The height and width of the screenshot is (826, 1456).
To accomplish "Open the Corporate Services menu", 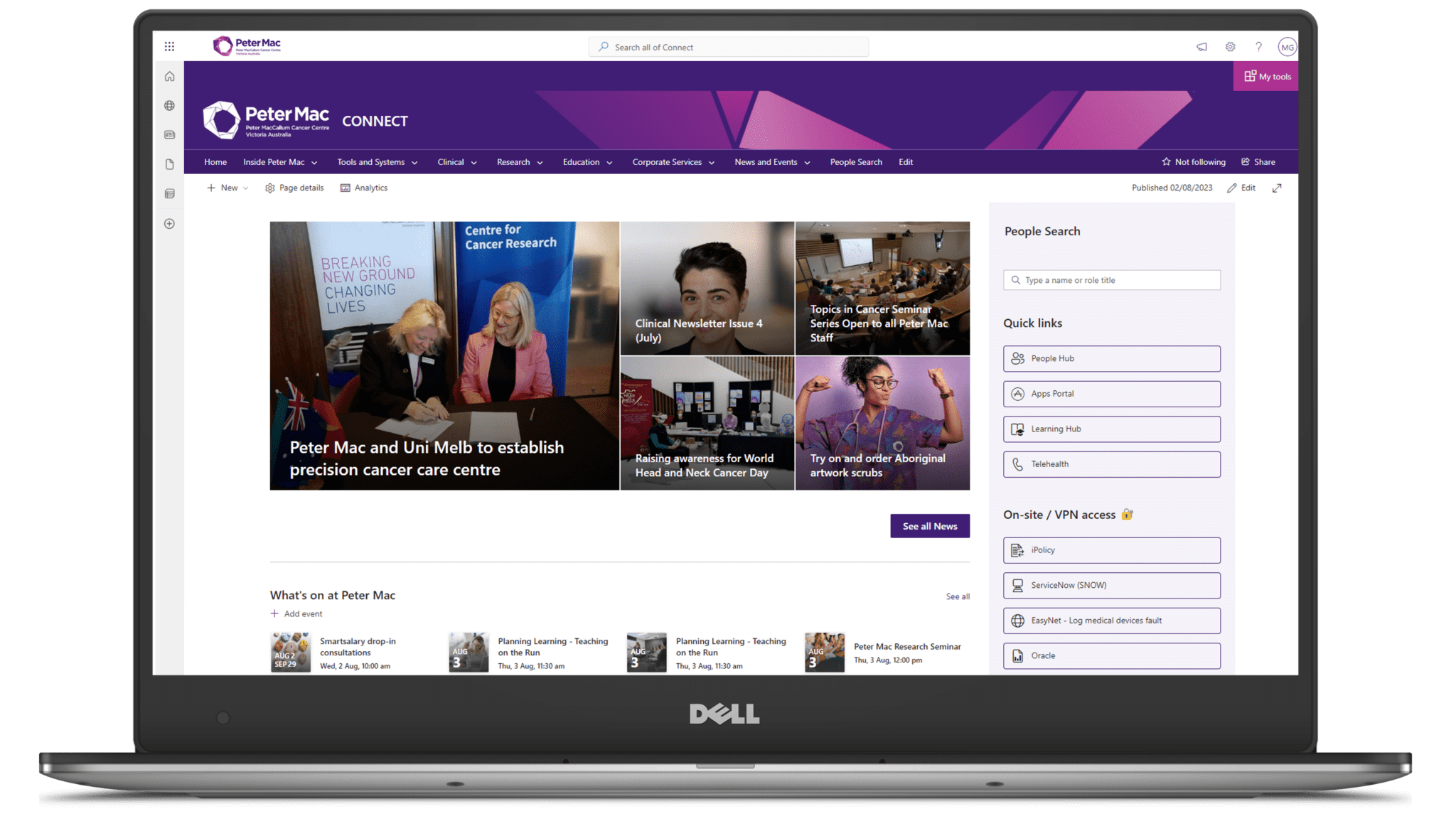I will tap(673, 162).
